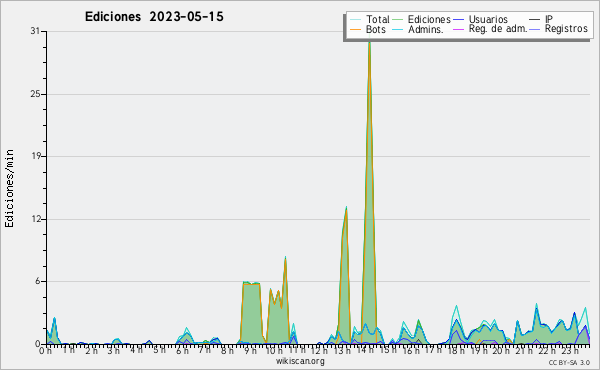Click the 'wikiscan.org' caption
Viewport: 600px width, 370px height.
point(300,361)
